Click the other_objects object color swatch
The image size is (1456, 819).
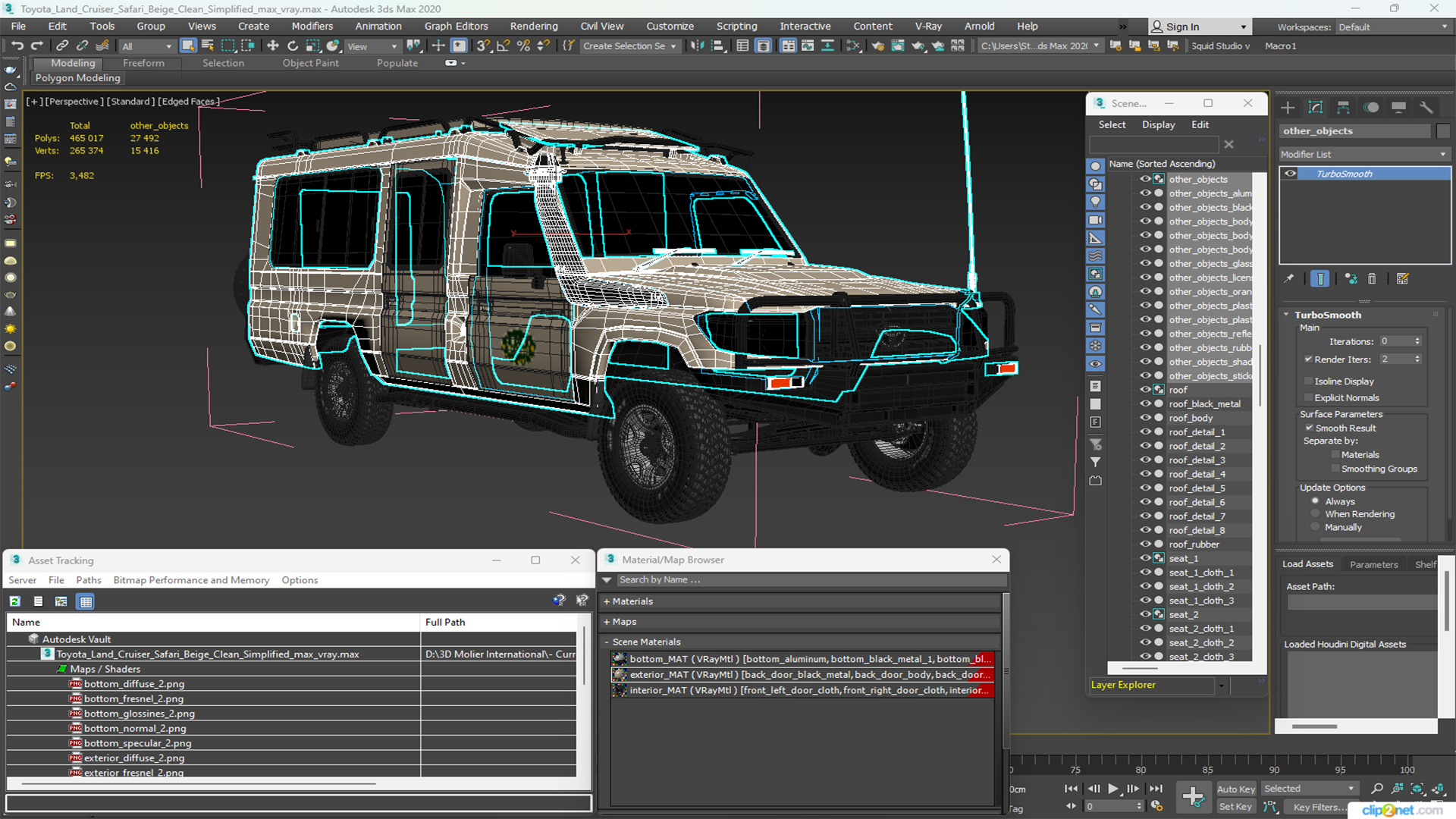1443,131
